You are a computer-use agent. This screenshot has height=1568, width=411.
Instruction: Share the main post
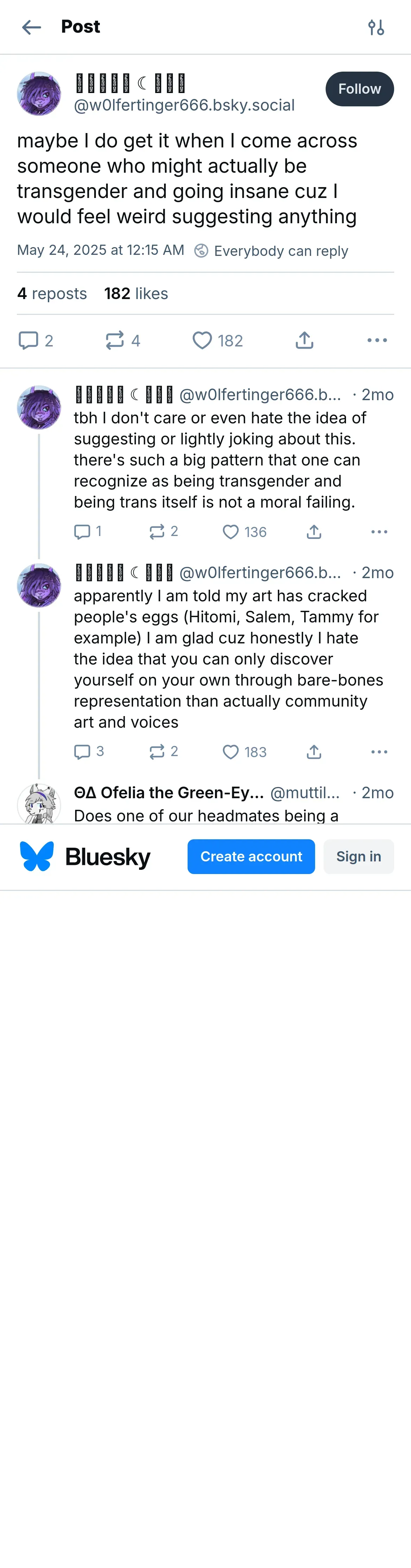(305, 340)
